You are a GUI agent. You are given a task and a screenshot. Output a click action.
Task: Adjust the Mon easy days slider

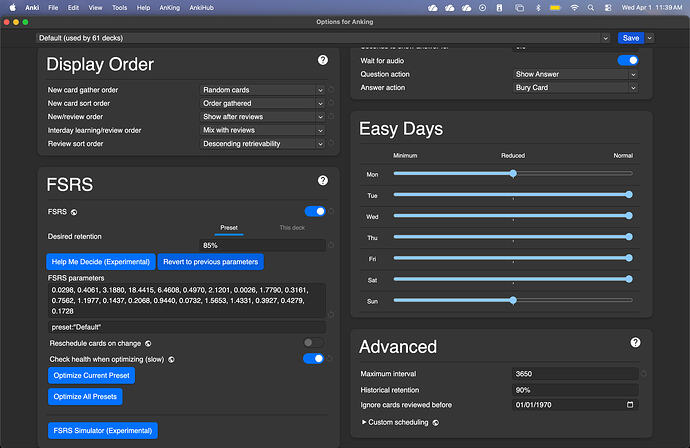513,174
